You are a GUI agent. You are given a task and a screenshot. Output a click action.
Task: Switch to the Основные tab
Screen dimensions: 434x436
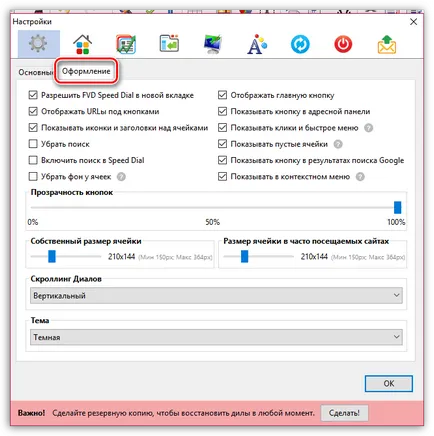(x=35, y=72)
